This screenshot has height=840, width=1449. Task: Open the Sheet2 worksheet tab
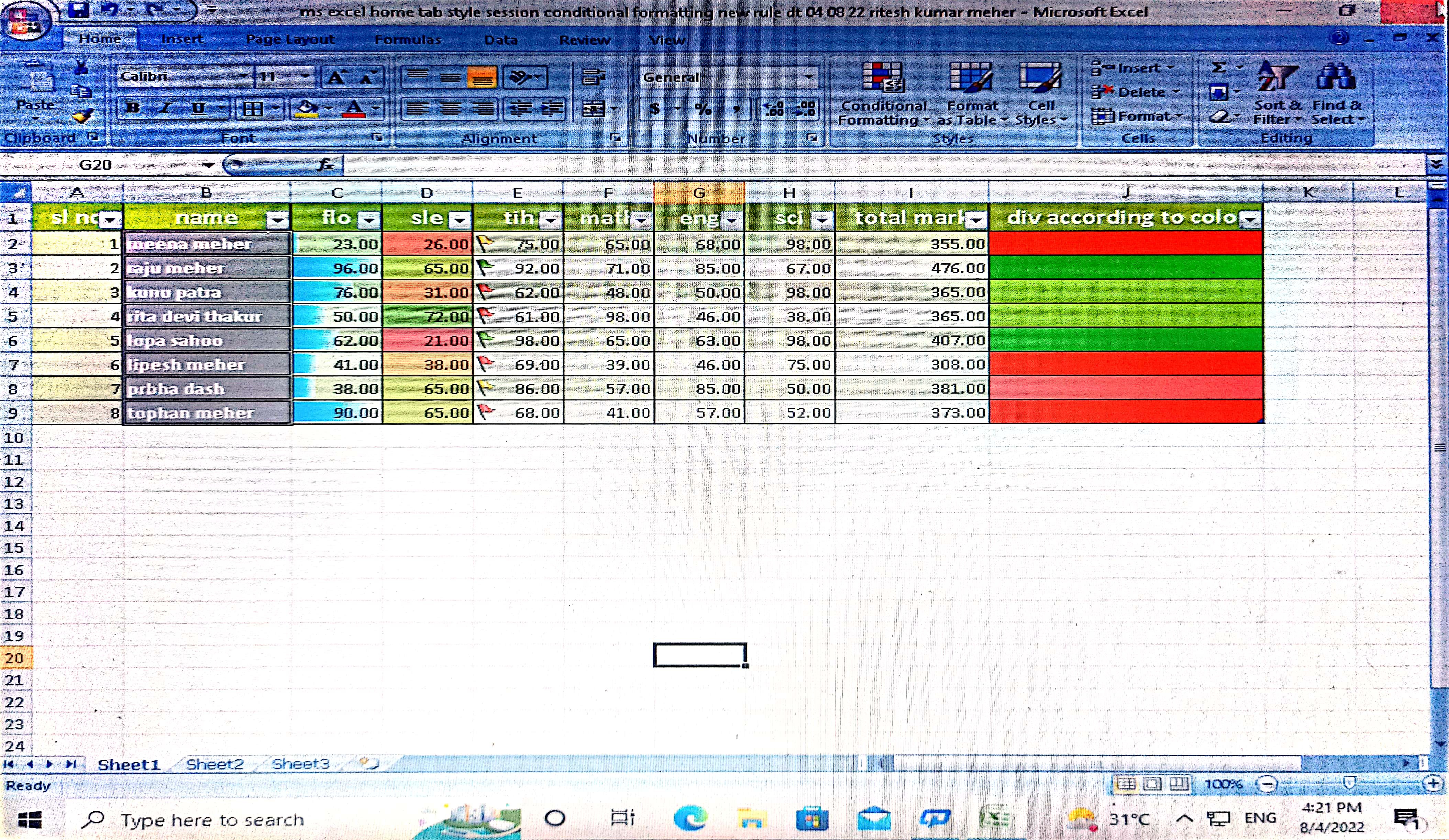click(x=214, y=764)
